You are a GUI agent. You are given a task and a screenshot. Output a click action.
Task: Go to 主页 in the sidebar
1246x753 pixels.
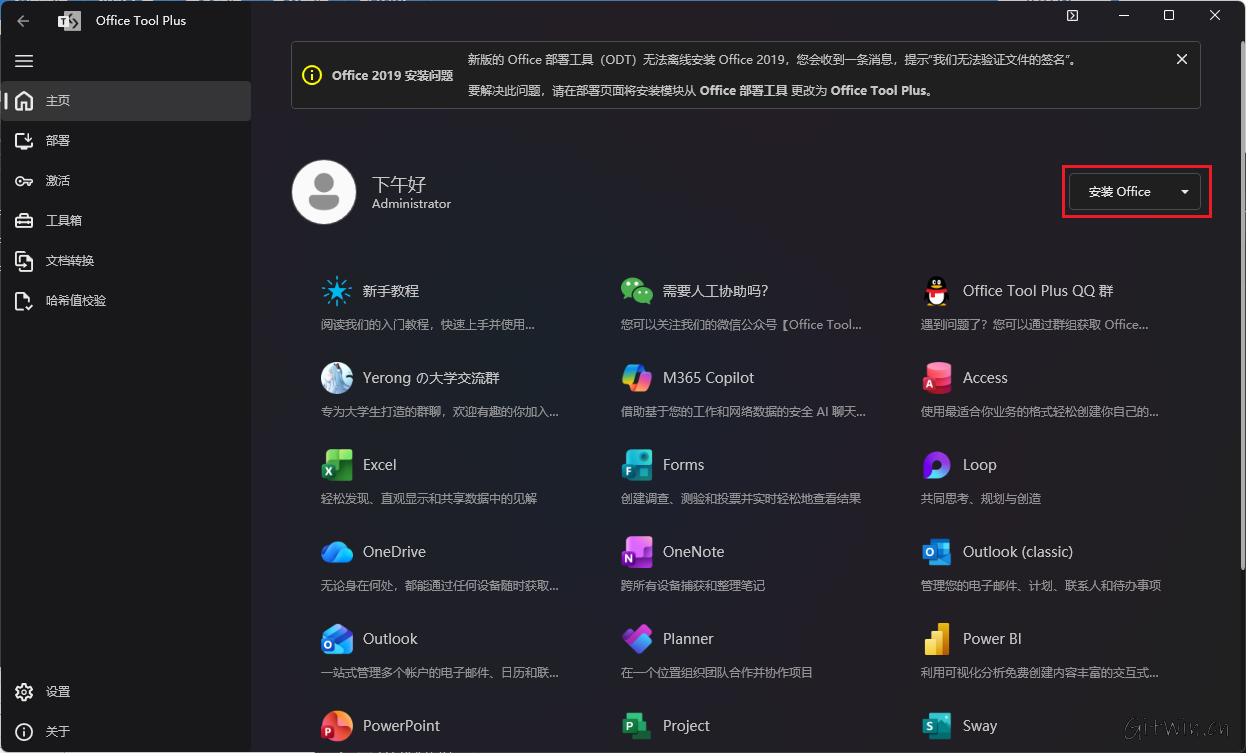(x=126, y=101)
